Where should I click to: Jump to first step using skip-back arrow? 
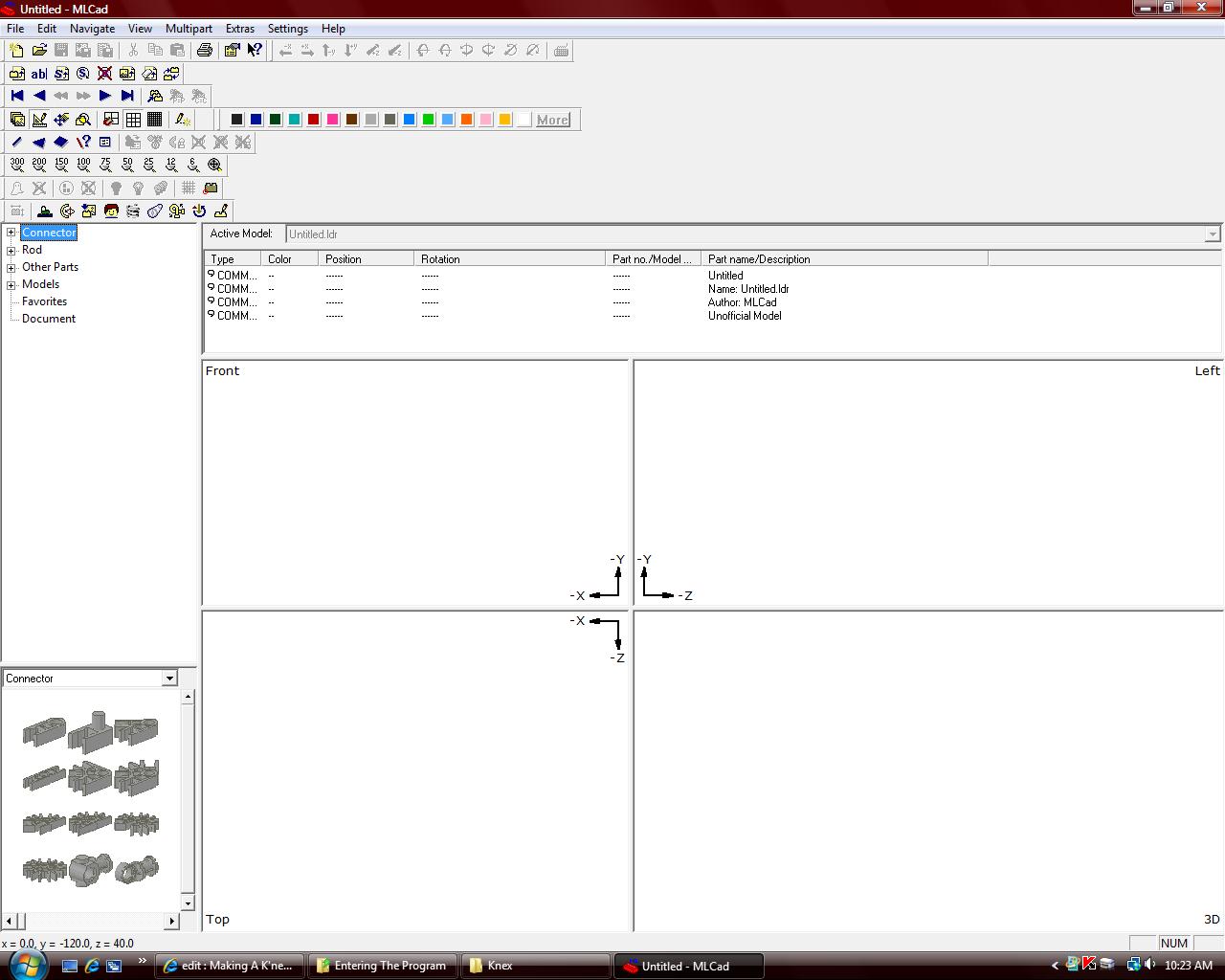(x=17, y=96)
